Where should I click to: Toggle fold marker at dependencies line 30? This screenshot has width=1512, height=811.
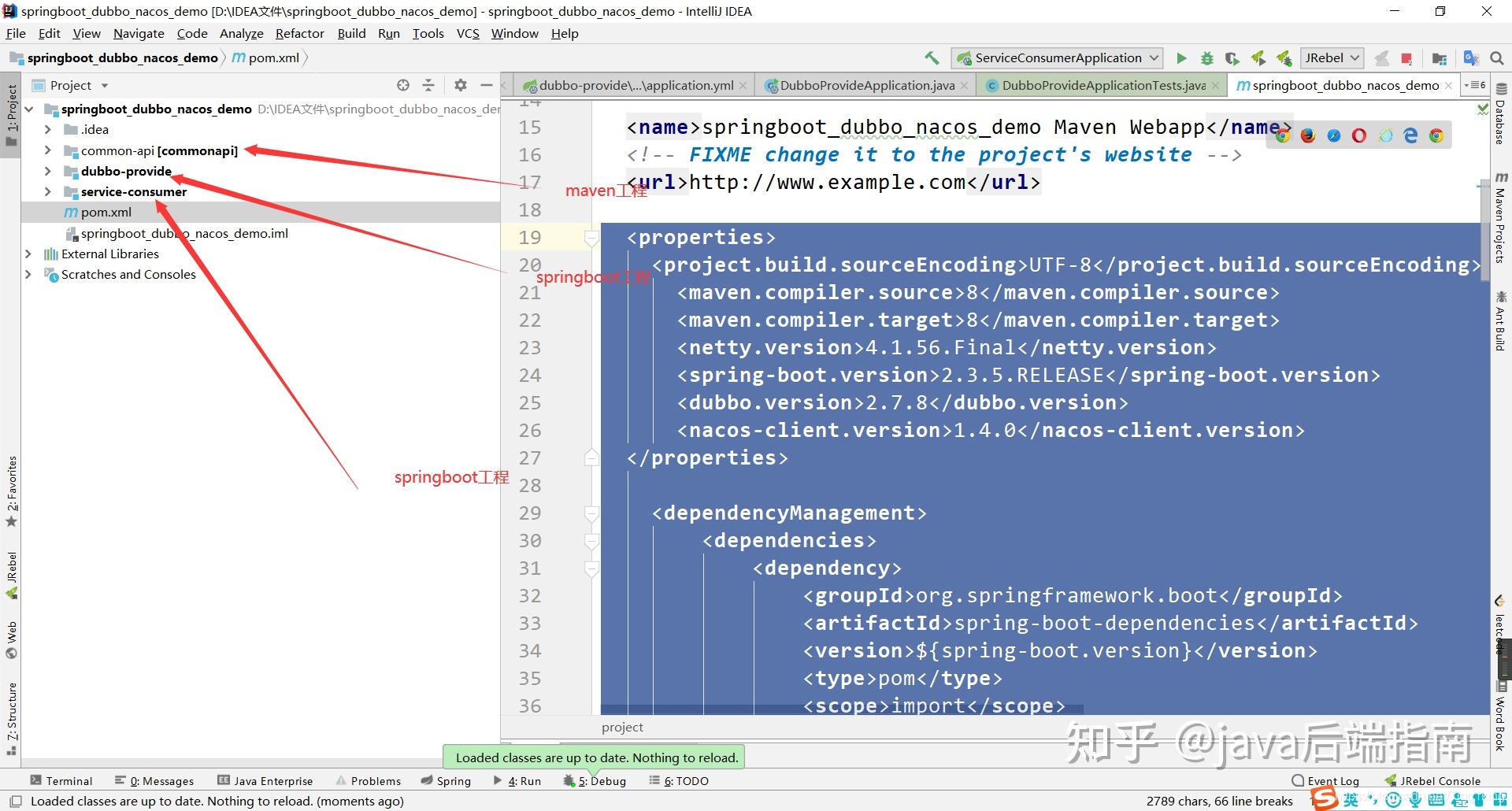tap(591, 541)
